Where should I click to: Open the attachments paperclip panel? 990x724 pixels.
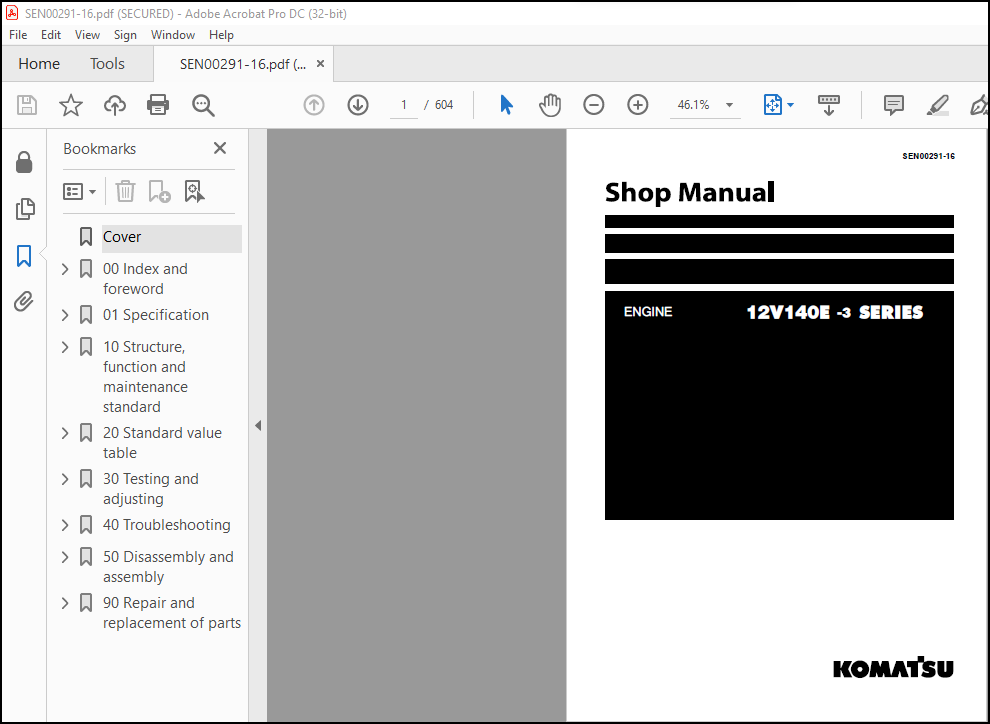24,302
